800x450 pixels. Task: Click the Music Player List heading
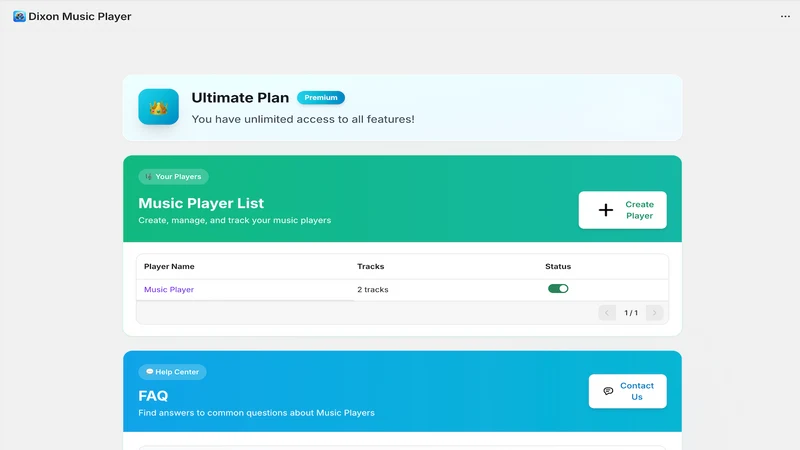201,203
